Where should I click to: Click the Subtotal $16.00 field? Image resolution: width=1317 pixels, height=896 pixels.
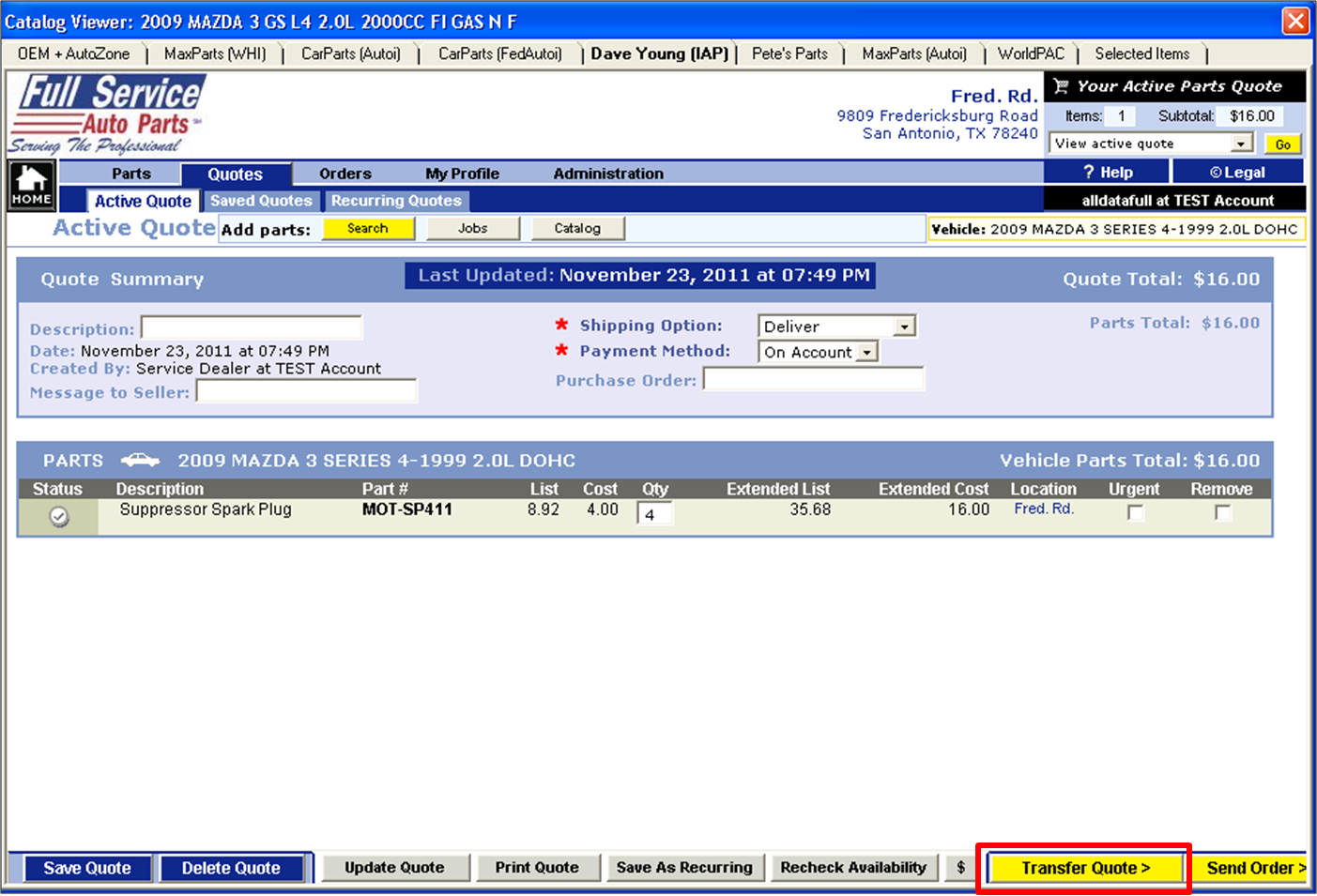click(1252, 116)
